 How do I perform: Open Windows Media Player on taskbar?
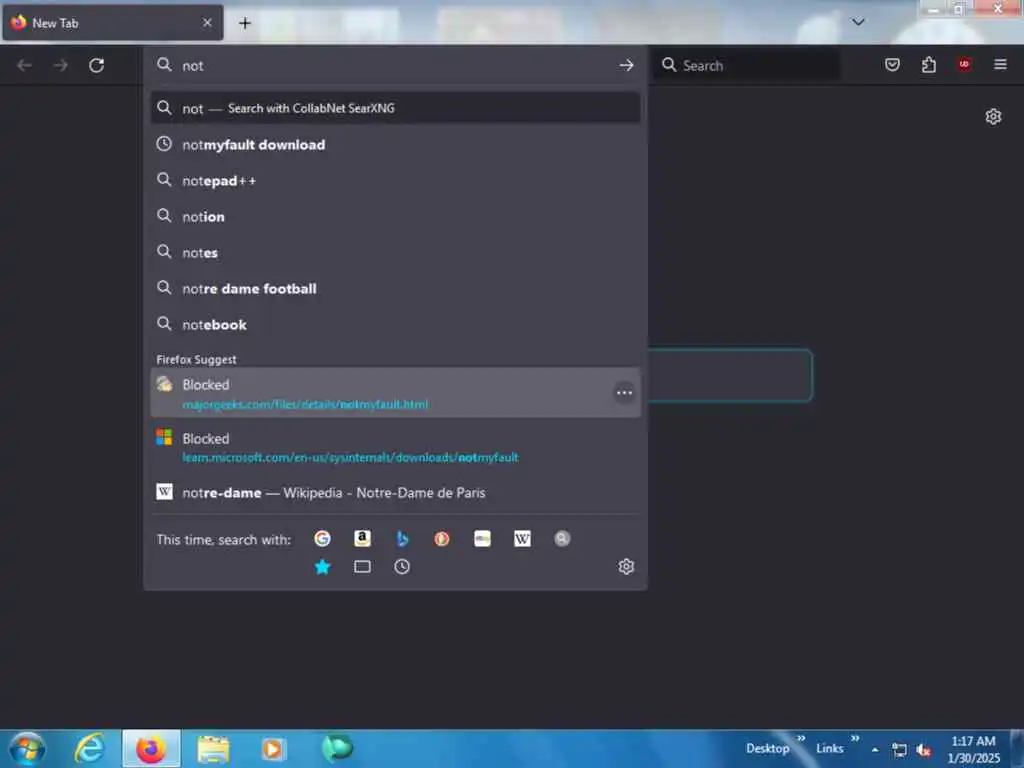click(273, 748)
